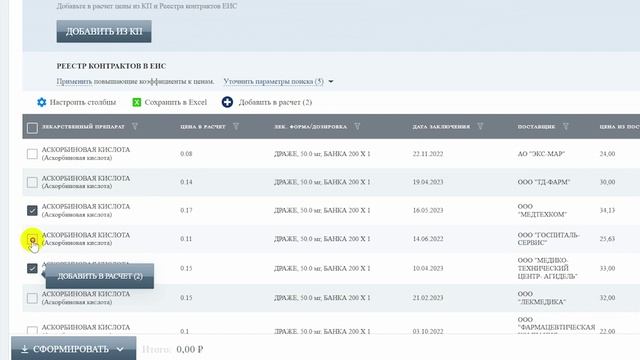Click the СФОРМИРОВАТЬ button
This screenshot has height=360, width=640.
click(73, 349)
